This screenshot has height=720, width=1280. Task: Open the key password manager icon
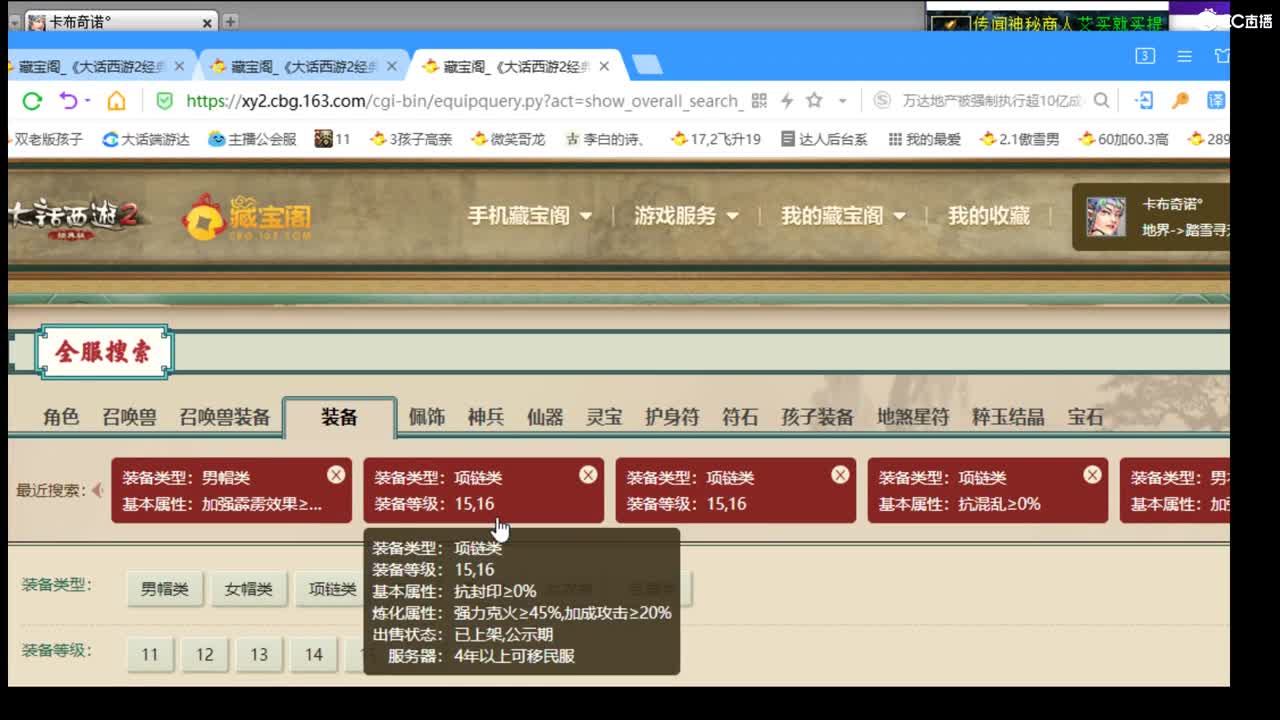pos(1180,100)
